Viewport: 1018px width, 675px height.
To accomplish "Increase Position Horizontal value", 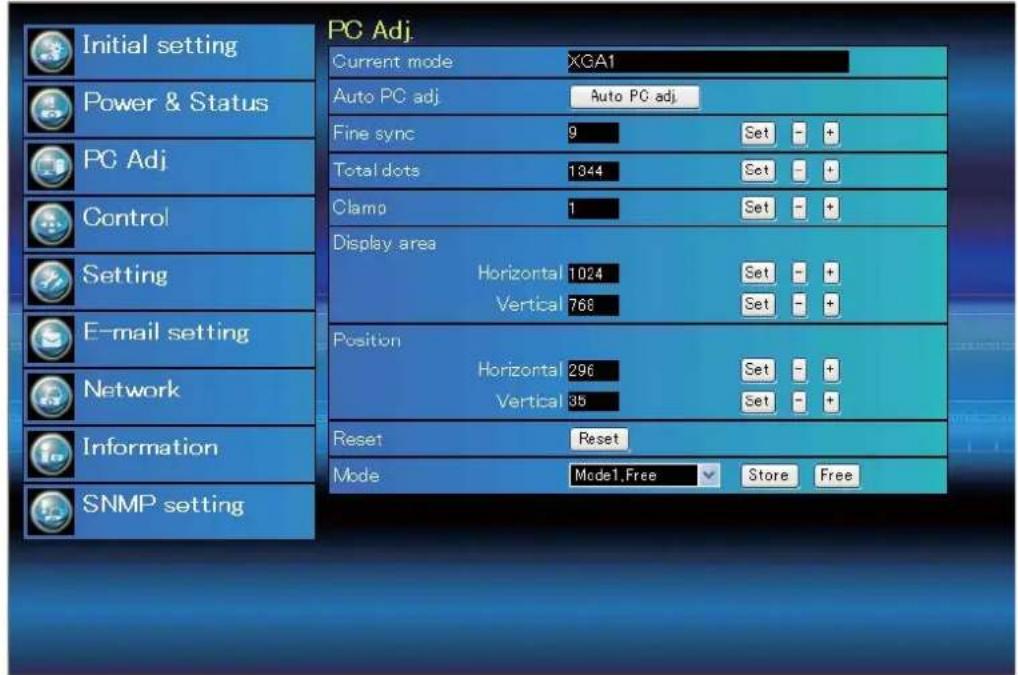I will [830, 370].
